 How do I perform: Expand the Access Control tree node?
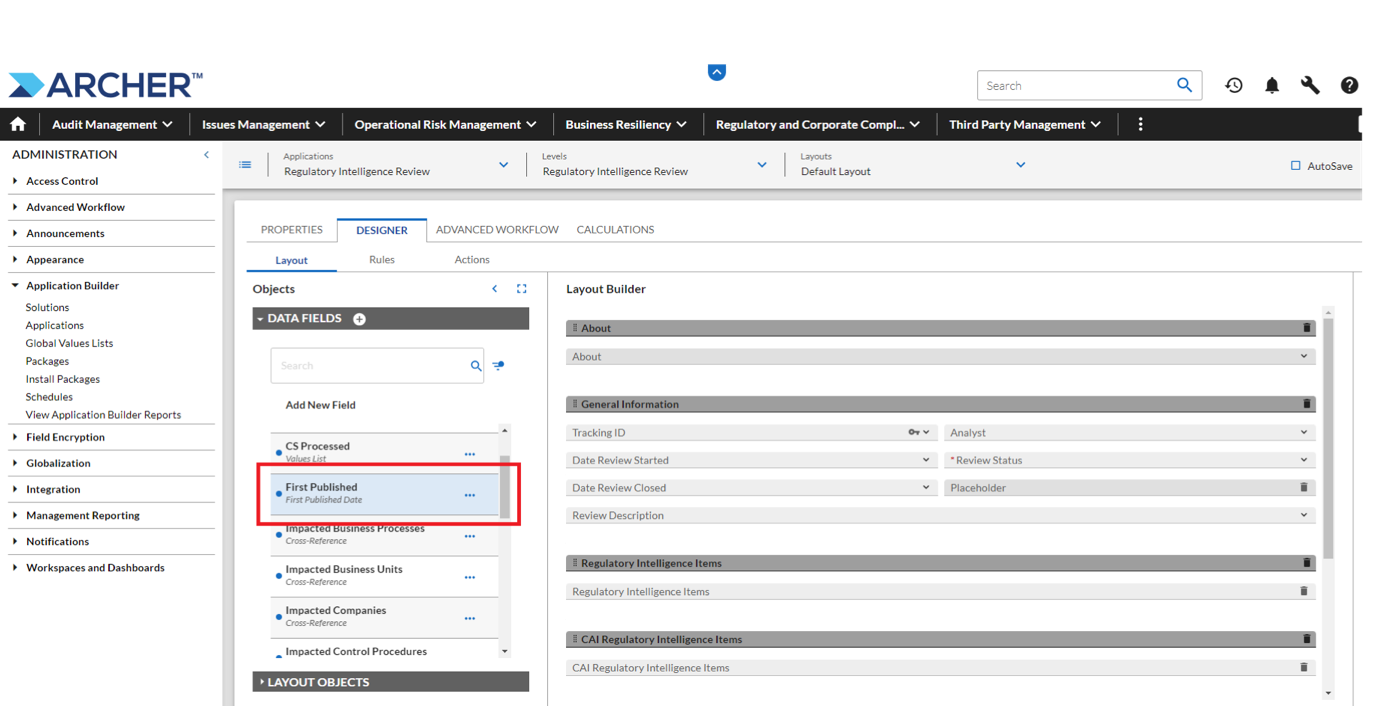pyautogui.click(x=15, y=181)
